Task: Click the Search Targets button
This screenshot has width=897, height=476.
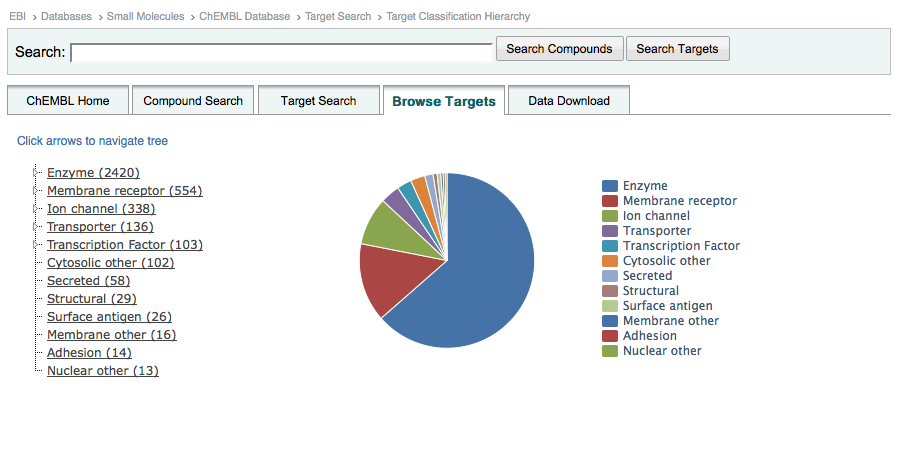Action: (677, 49)
